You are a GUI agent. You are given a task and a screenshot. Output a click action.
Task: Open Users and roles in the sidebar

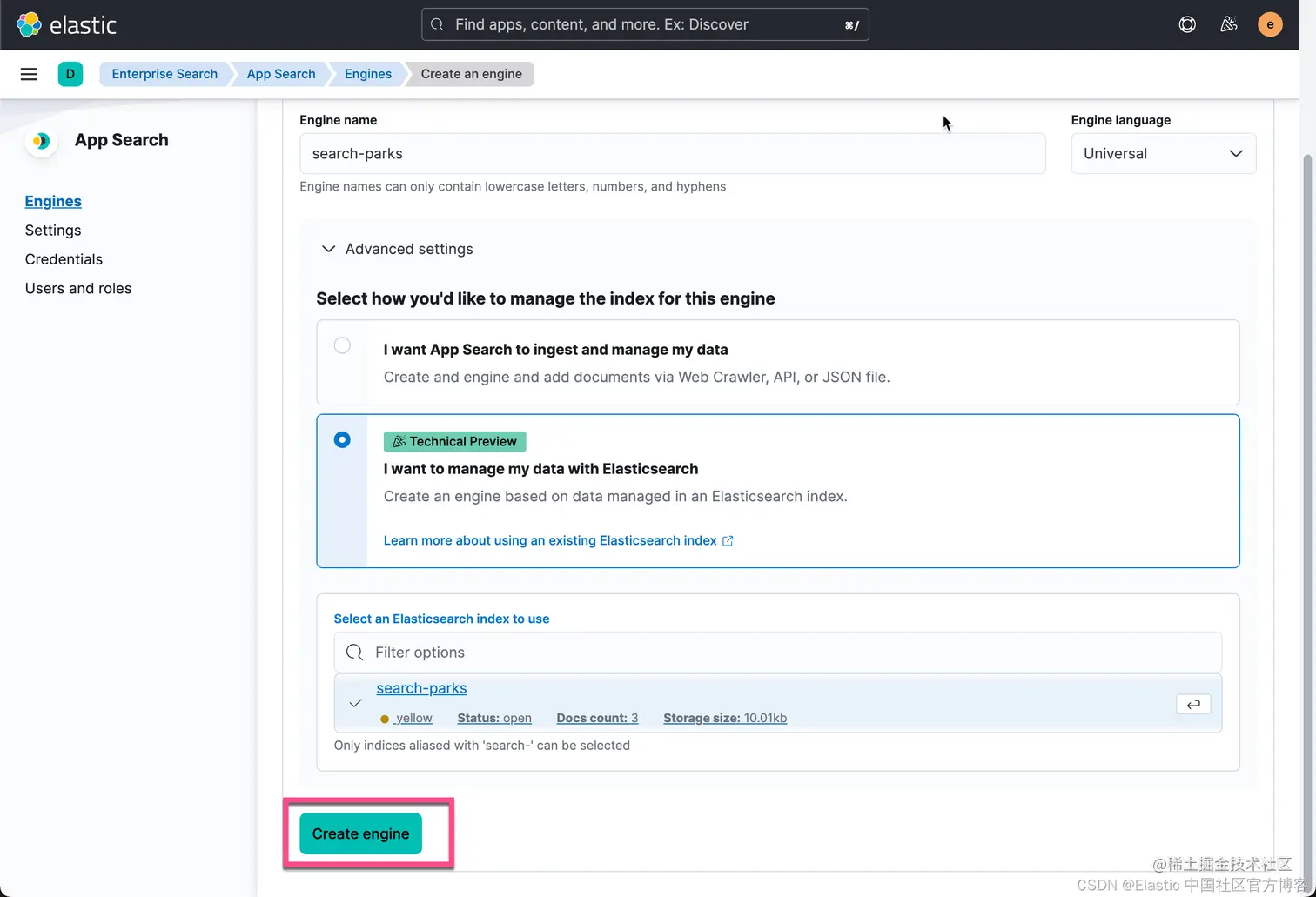[78, 288]
